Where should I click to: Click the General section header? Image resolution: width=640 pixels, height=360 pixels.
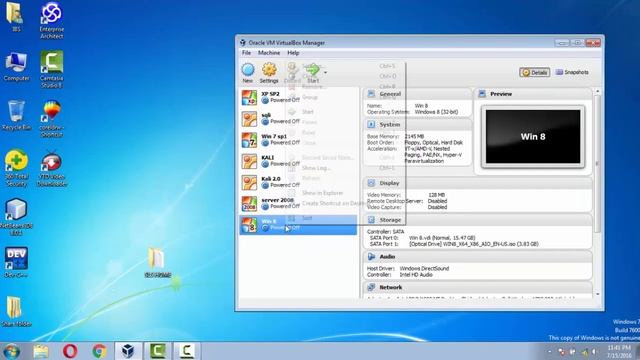(x=417, y=94)
